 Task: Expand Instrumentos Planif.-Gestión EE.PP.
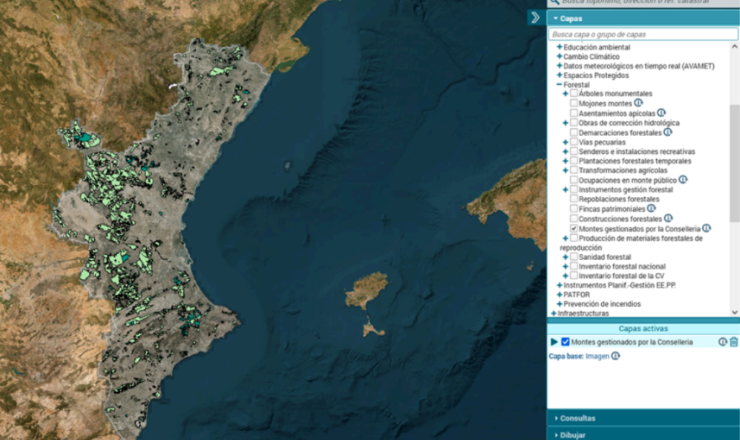[x=559, y=285]
